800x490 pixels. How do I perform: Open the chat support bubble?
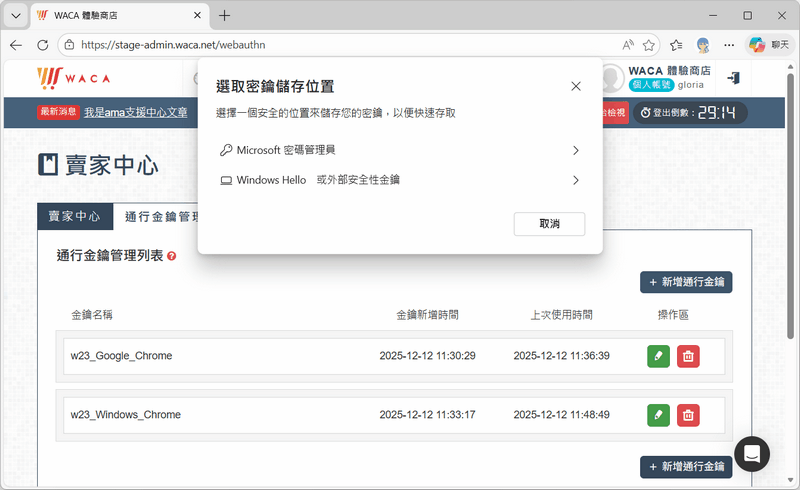pos(752,454)
